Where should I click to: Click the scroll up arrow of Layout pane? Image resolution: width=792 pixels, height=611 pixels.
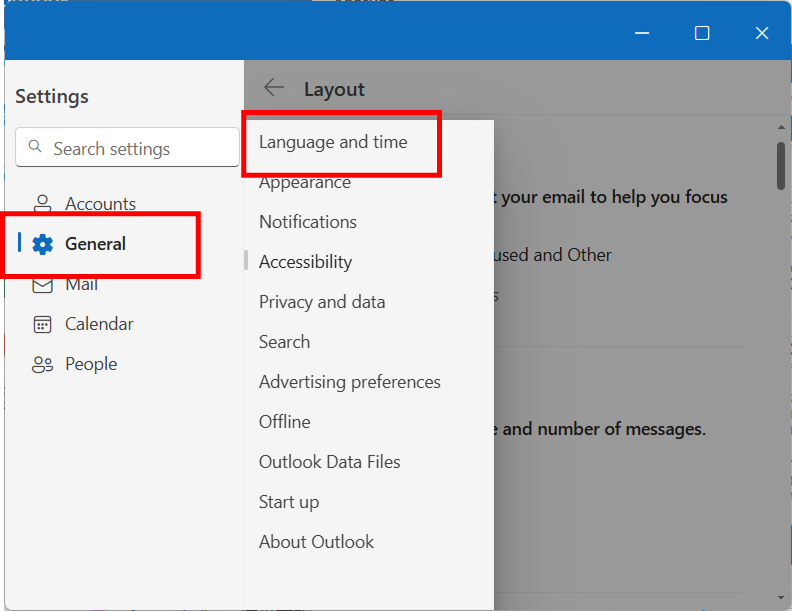click(x=781, y=127)
